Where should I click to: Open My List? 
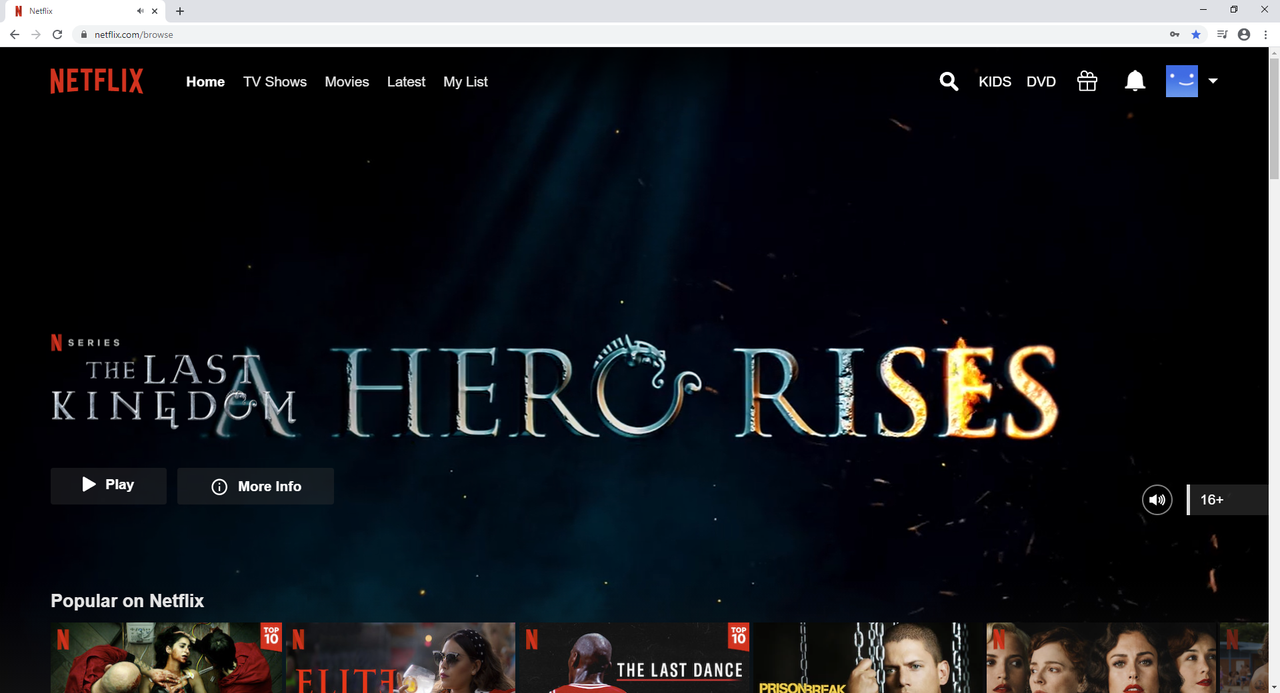(466, 82)
